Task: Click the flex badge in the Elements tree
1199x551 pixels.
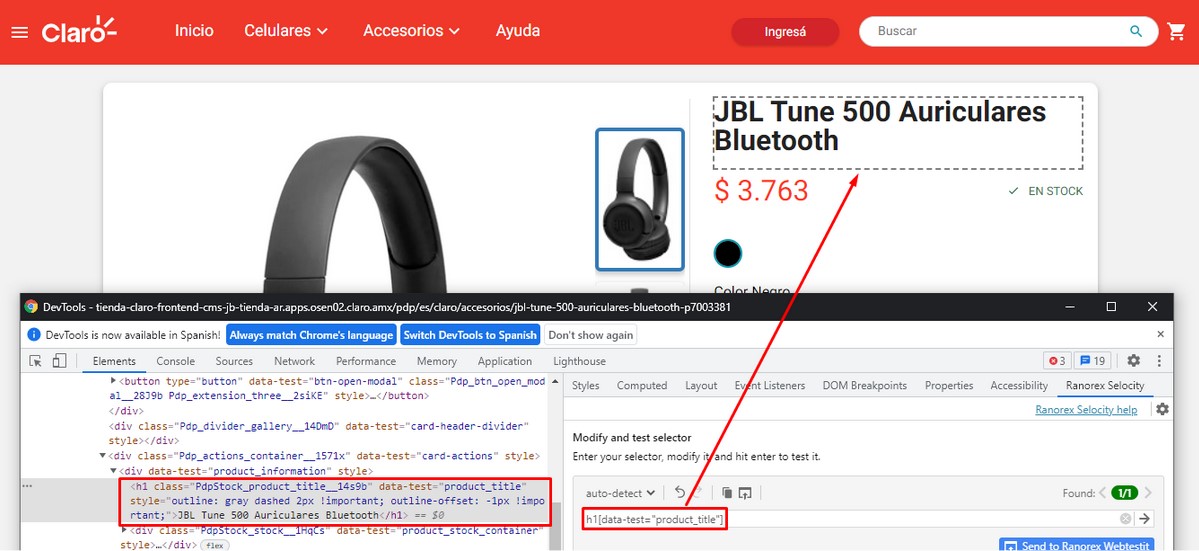Action: tap(214, 545)
